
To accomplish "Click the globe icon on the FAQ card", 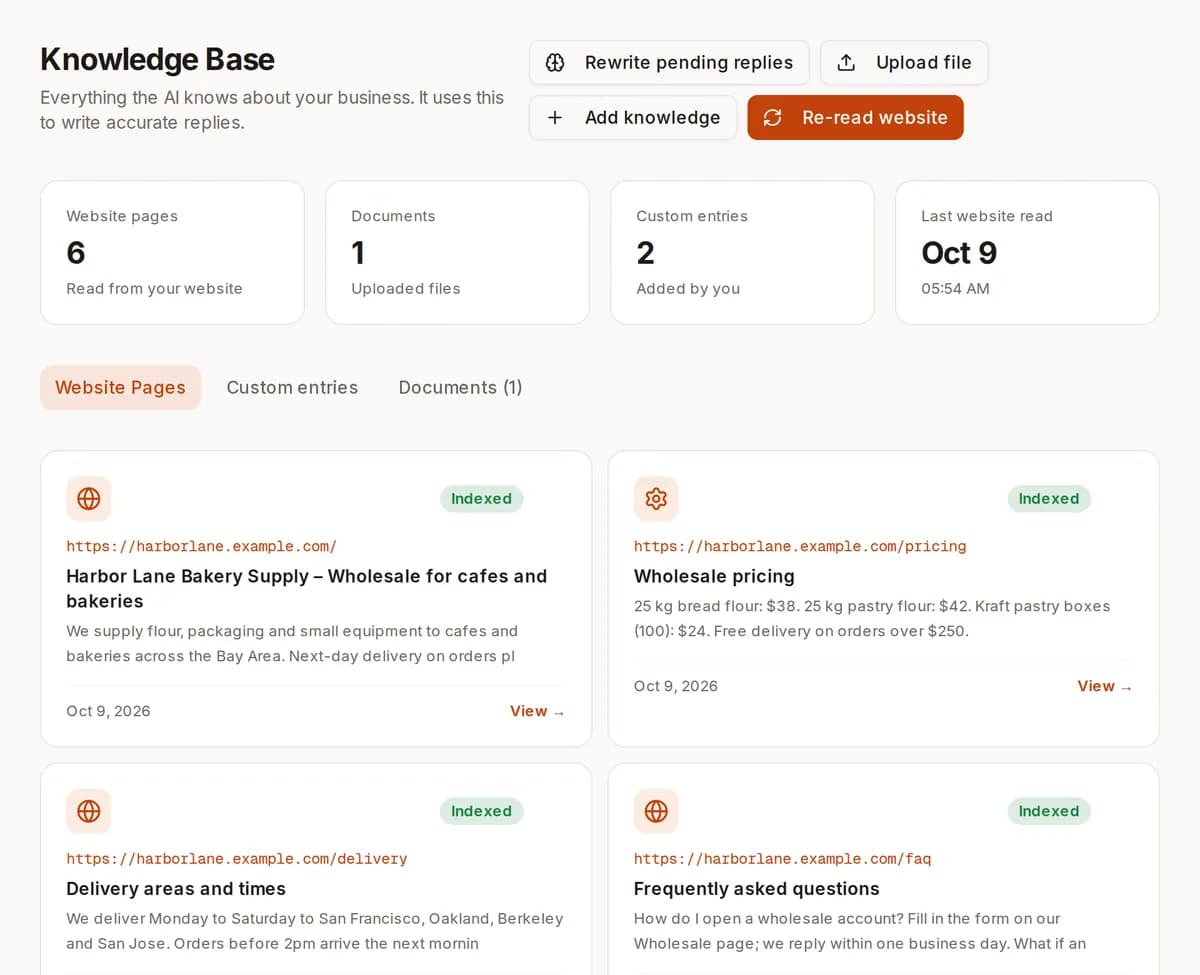I will [656, 811].
